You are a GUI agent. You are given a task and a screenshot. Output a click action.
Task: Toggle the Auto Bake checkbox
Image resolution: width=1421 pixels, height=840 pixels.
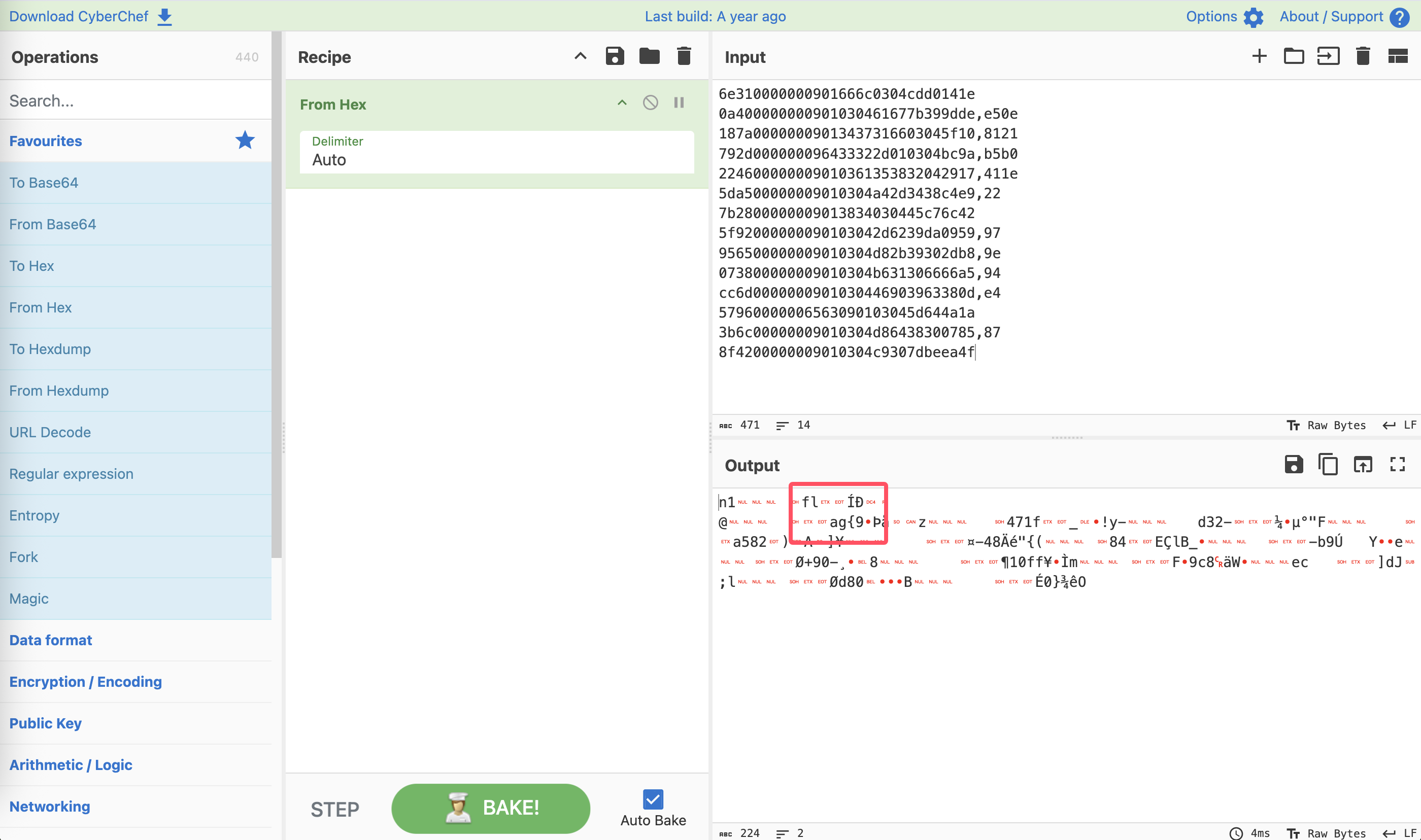click(653, 799)
